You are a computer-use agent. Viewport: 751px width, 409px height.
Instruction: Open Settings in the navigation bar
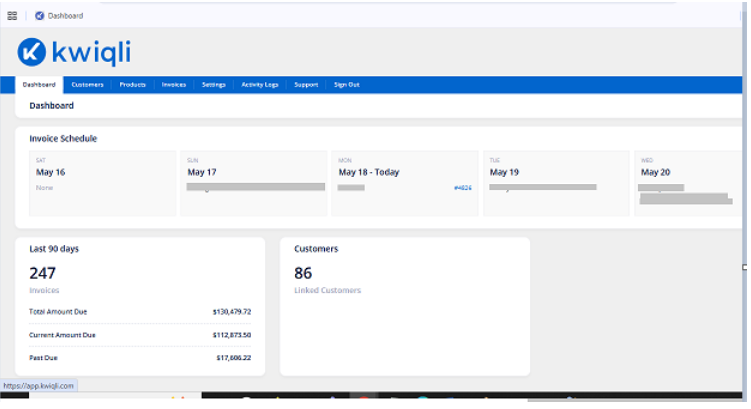(x=214, y=85)
